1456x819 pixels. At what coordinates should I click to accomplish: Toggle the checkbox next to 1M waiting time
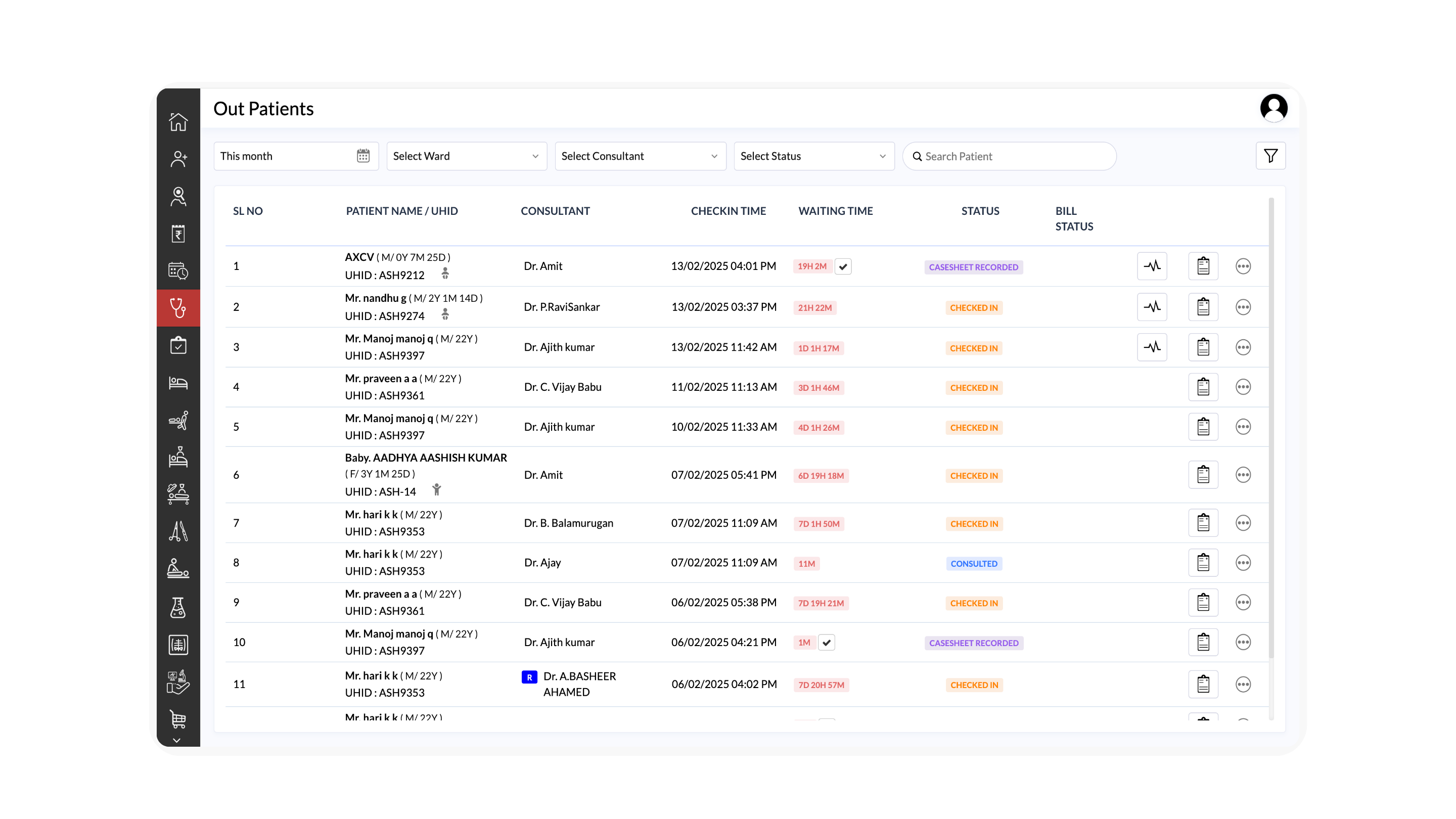(x=827, y=642)
